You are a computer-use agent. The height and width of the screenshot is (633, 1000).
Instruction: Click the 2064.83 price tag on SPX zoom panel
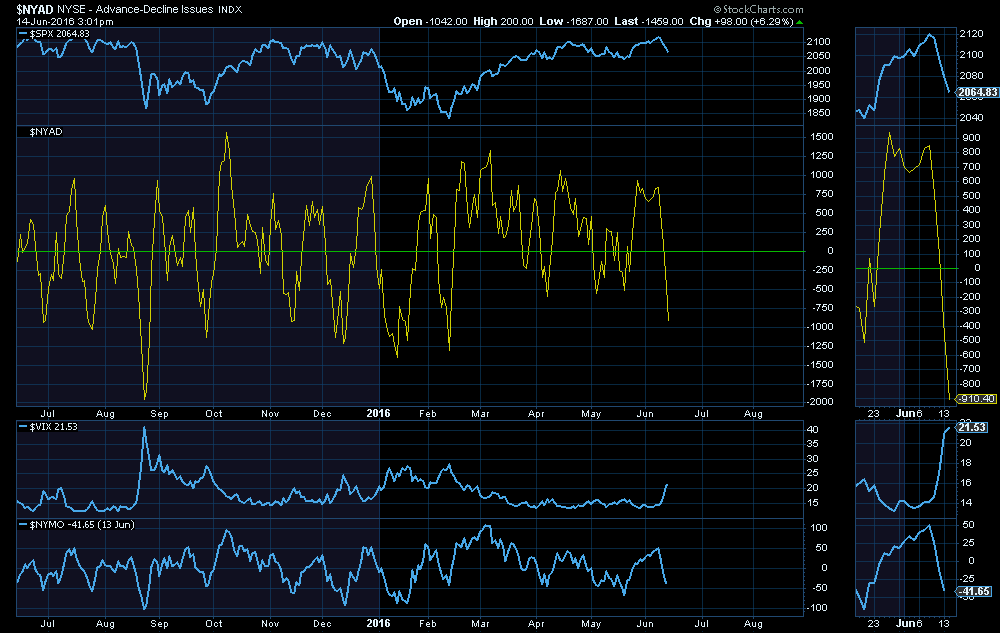point(978,93)
